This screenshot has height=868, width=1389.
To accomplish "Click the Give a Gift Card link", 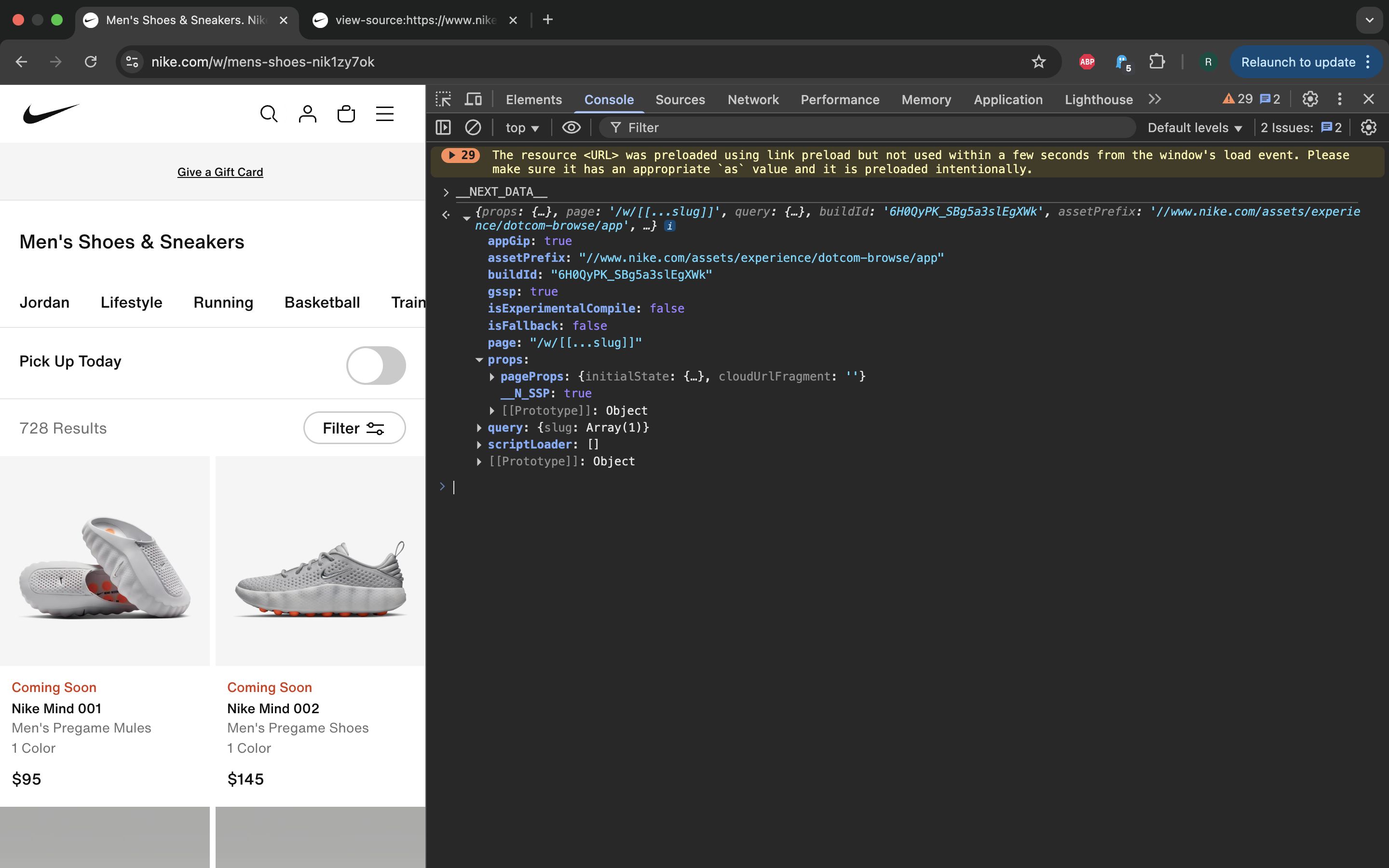I will click(x=220, y=172).
